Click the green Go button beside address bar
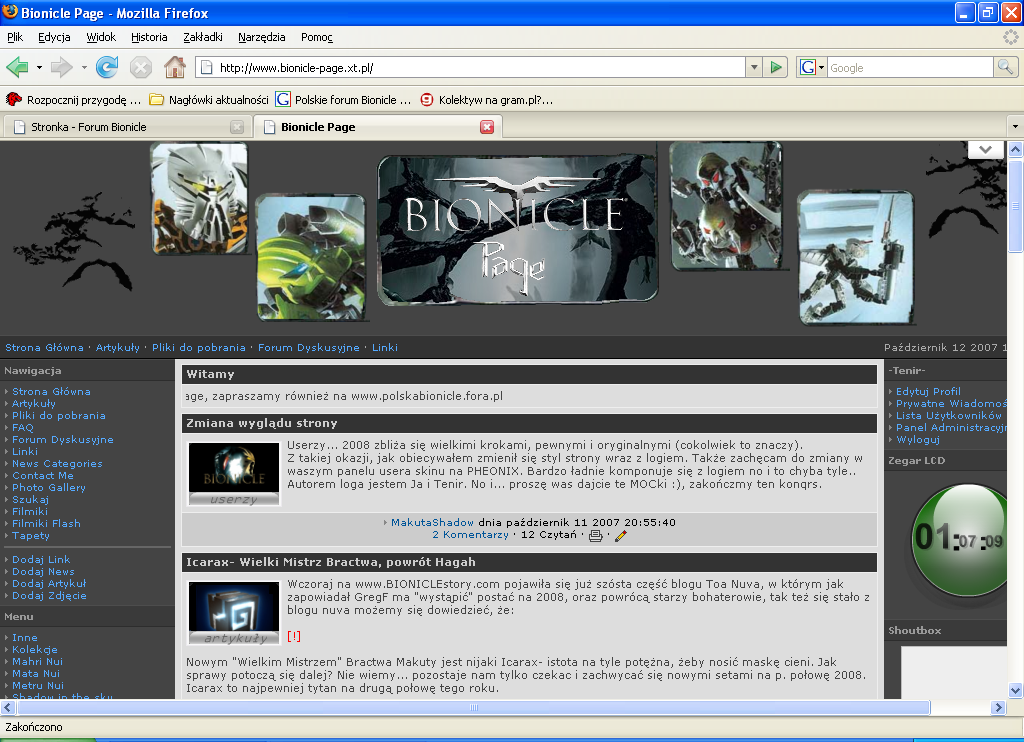1024x742 pixels. click(776, 67)
